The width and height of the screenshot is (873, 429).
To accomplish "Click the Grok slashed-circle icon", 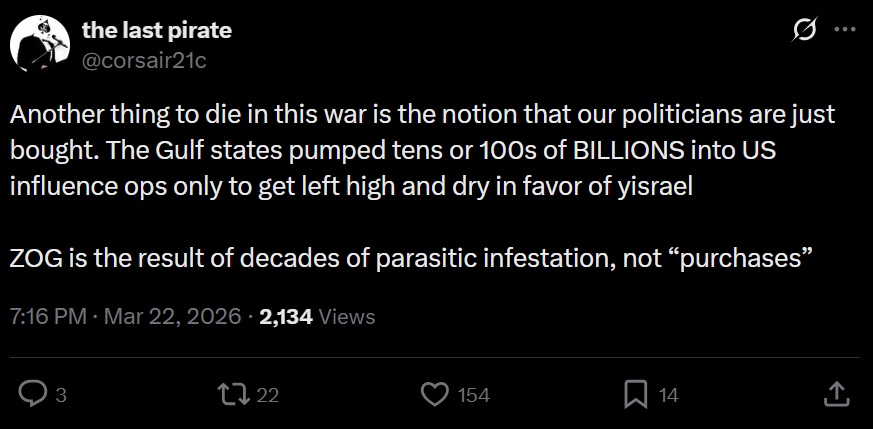I will tap(802, 31).
